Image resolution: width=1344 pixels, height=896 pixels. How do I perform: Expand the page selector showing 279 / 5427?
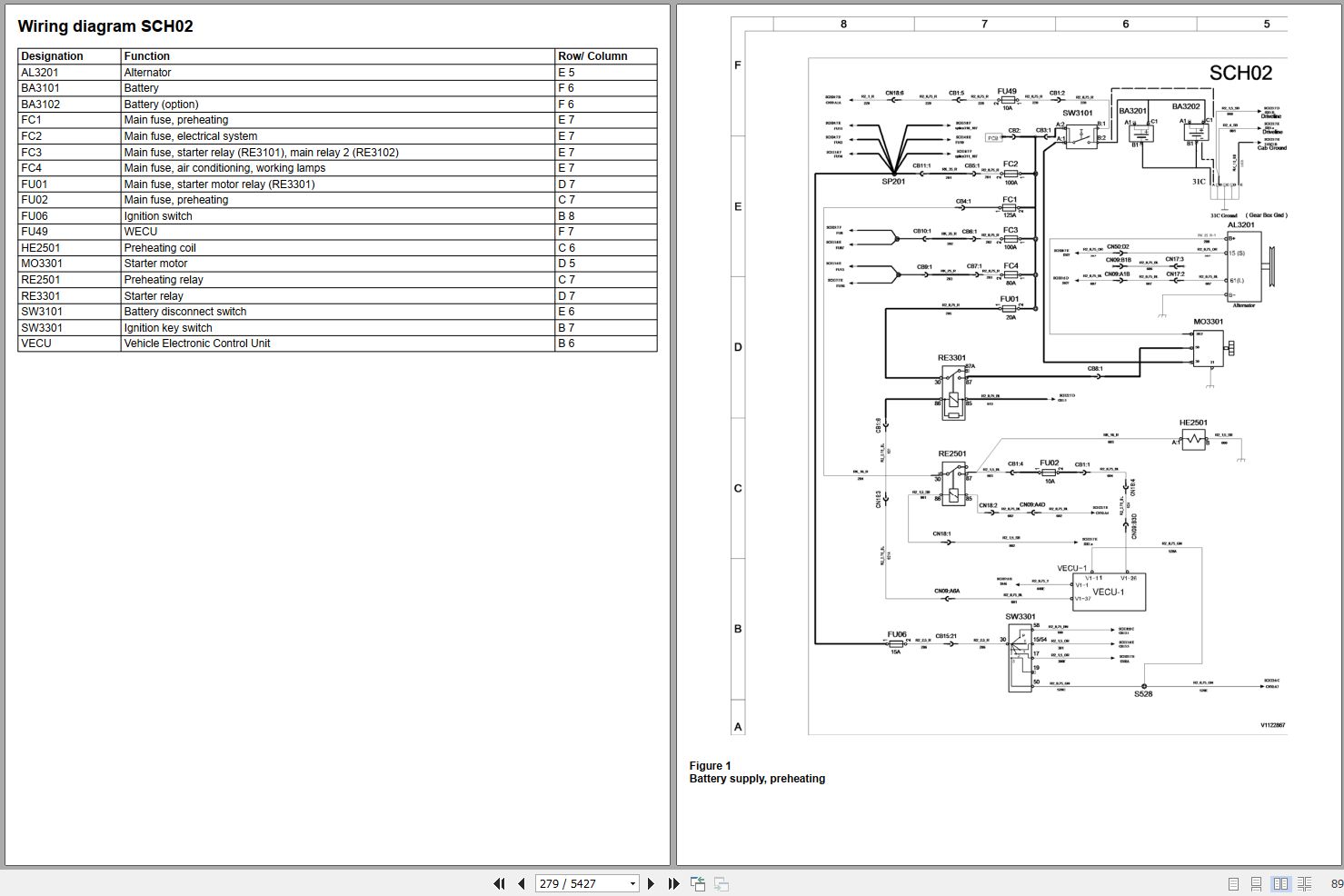click(632, 882)
